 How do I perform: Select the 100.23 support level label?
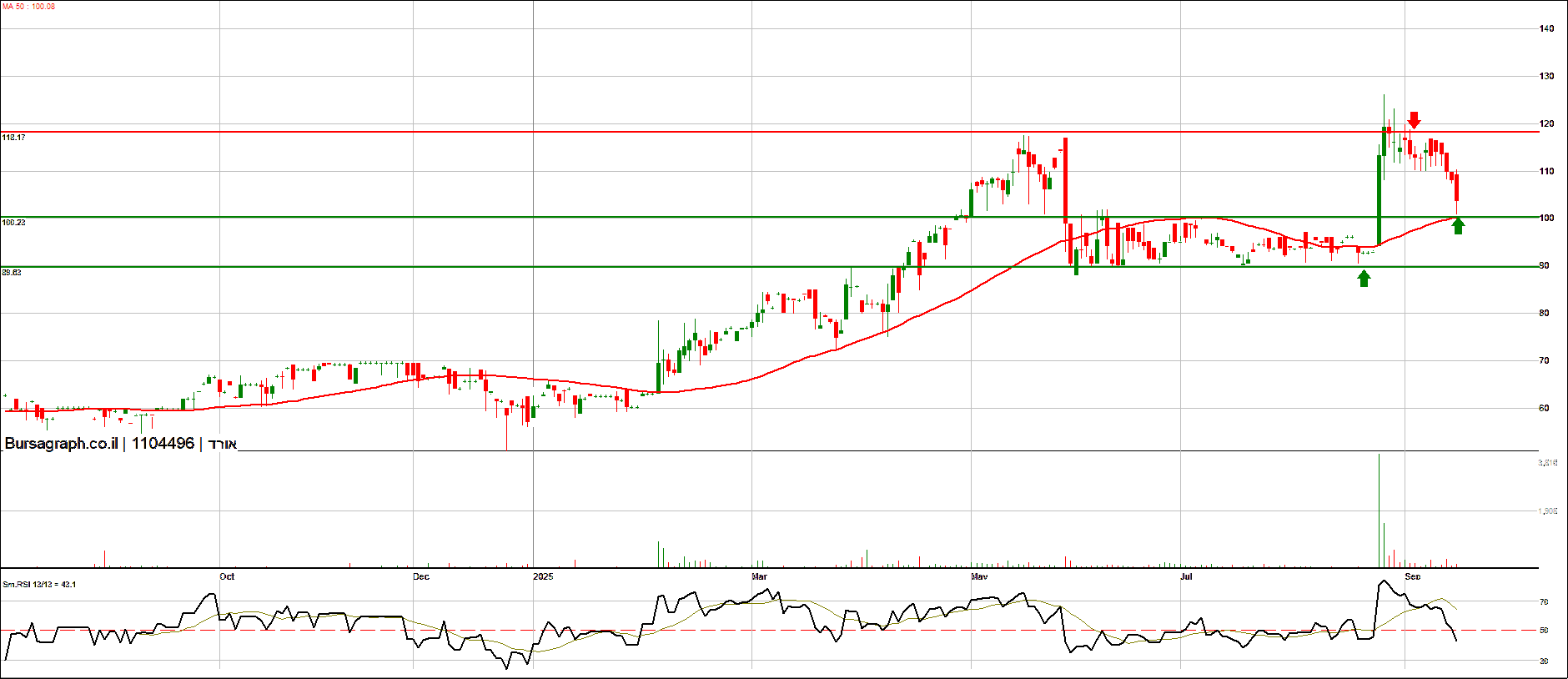tap(13, 223)
